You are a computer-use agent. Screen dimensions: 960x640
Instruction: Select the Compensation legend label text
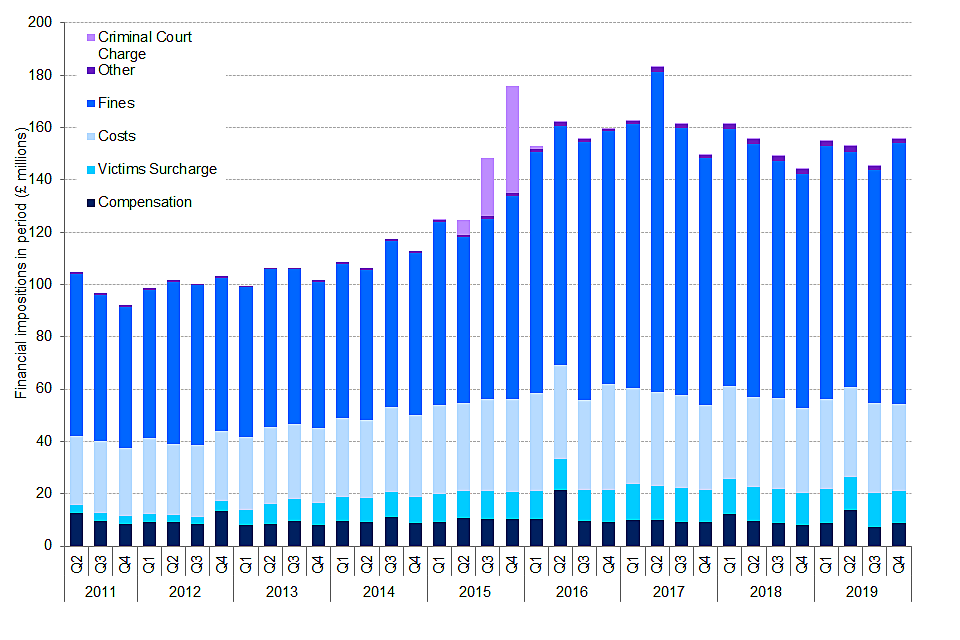(145, 202)
